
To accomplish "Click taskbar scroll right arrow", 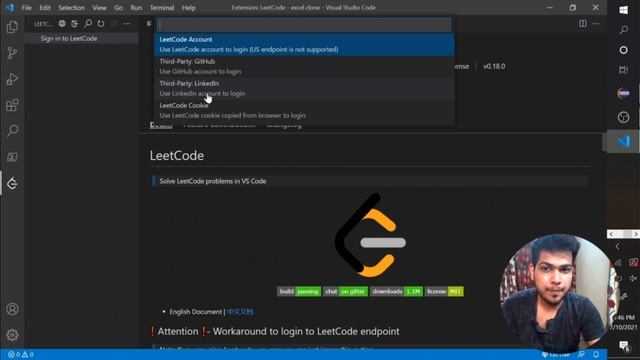I will (x=636, y=234).
